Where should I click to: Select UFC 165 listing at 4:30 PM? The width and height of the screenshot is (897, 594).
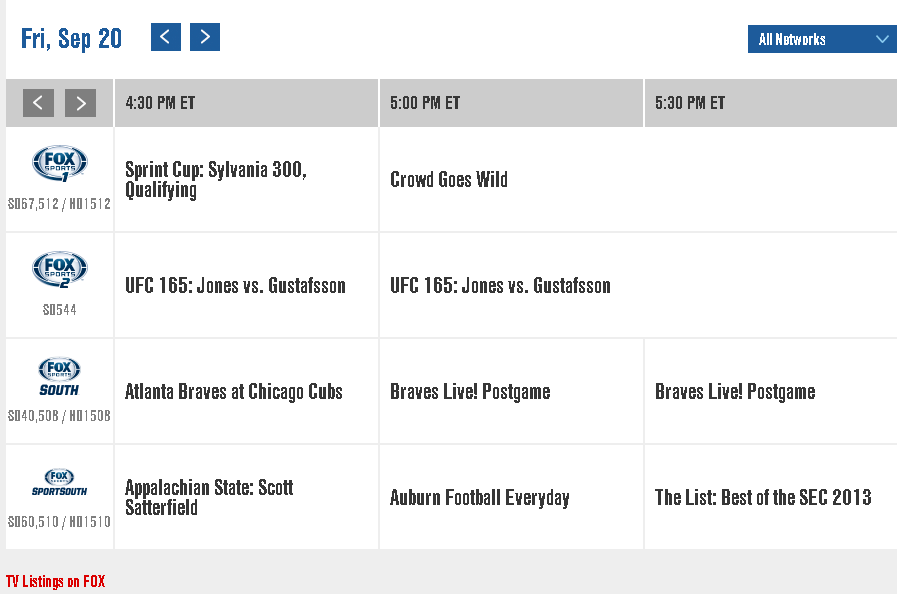pyautogui.click(x=235, y=286)
